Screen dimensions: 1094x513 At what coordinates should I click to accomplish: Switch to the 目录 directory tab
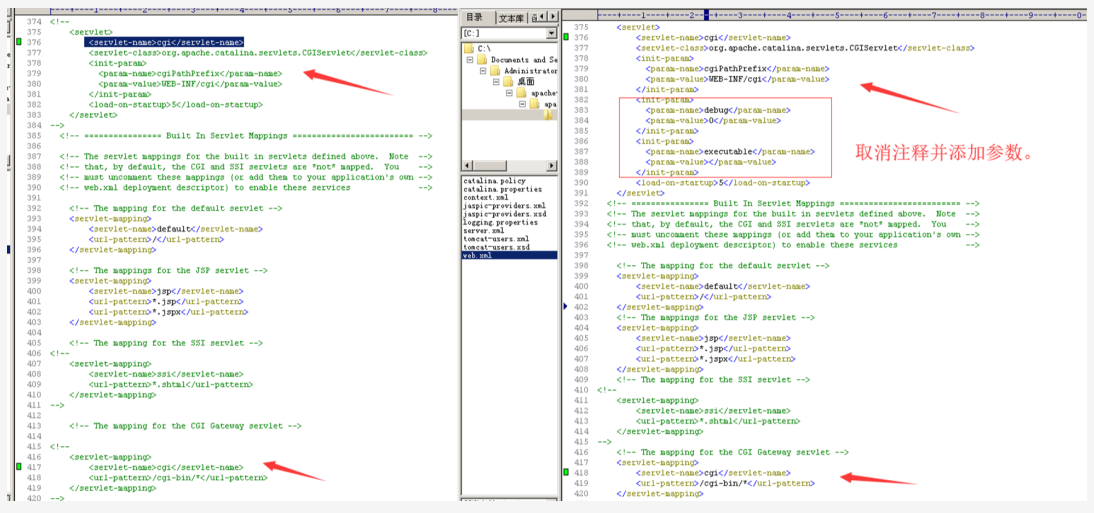coord(477,17)
